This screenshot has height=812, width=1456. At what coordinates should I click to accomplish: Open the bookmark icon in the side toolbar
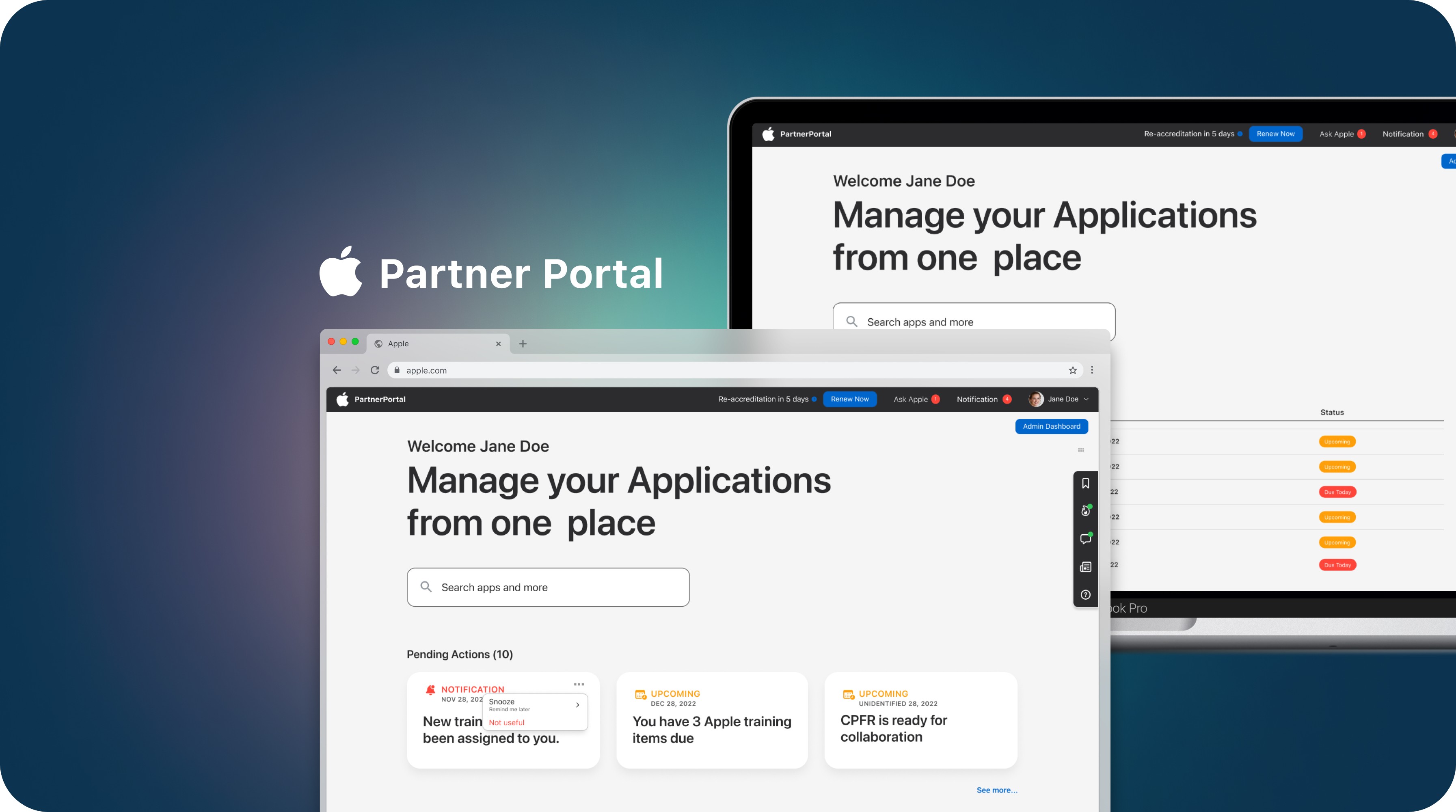[x=1085, y=484]
